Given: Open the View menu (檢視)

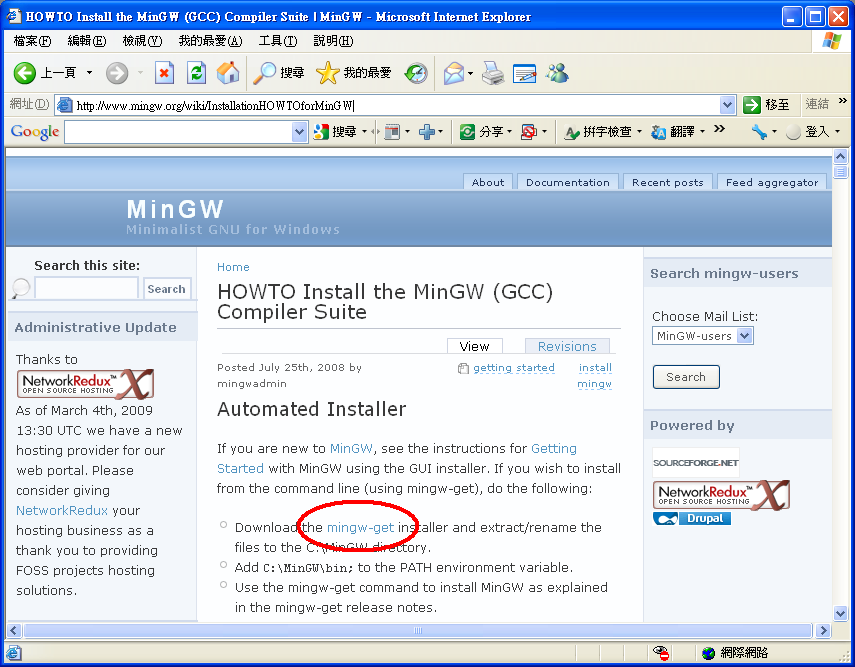Looking at the screenshot, I should pyautogui.click(x=142, y=41).
